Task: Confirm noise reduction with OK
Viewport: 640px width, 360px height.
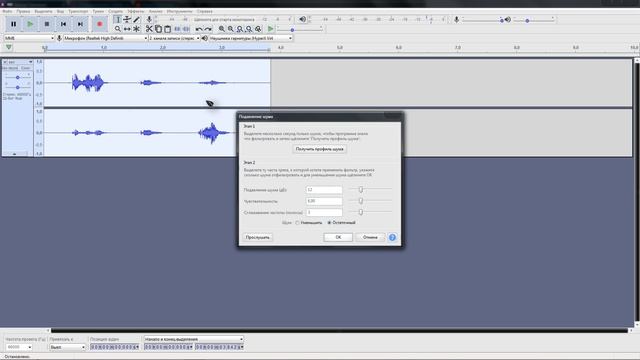Action: click(x=338, y=237)
